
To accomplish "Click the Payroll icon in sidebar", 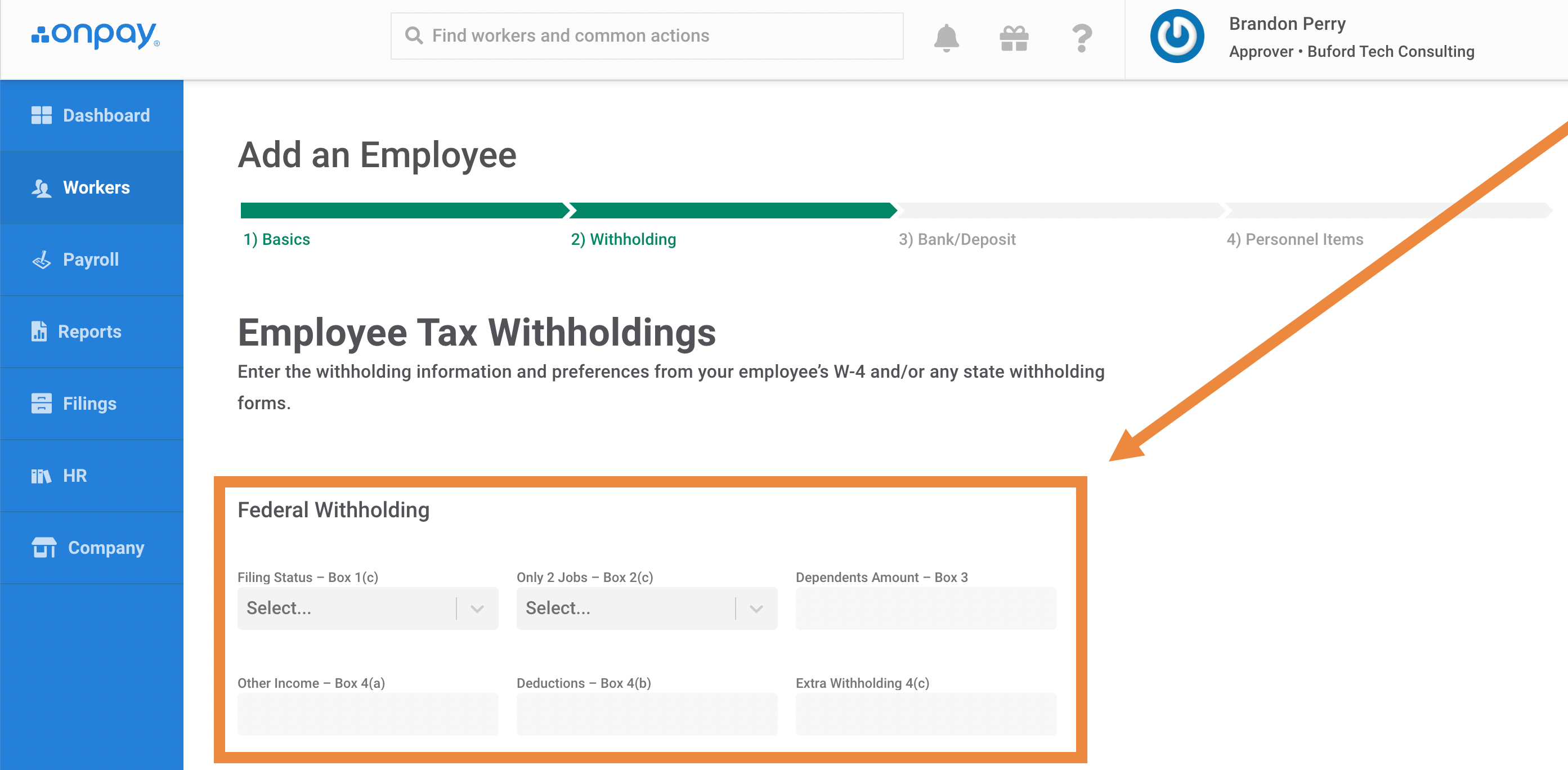I will click(42, 260).
